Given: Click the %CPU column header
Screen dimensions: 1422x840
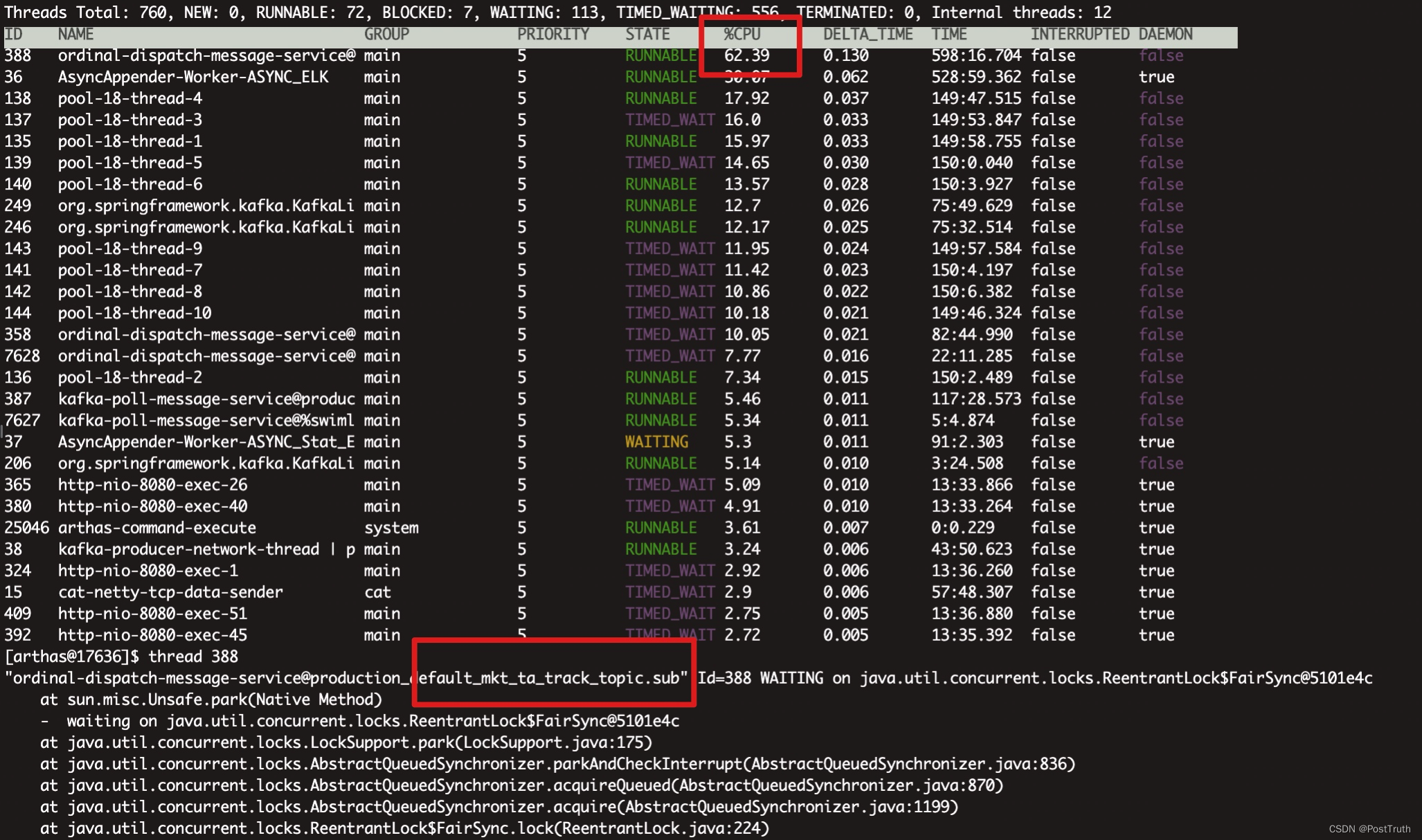Looking at the screenshot, I should (742, 35).
